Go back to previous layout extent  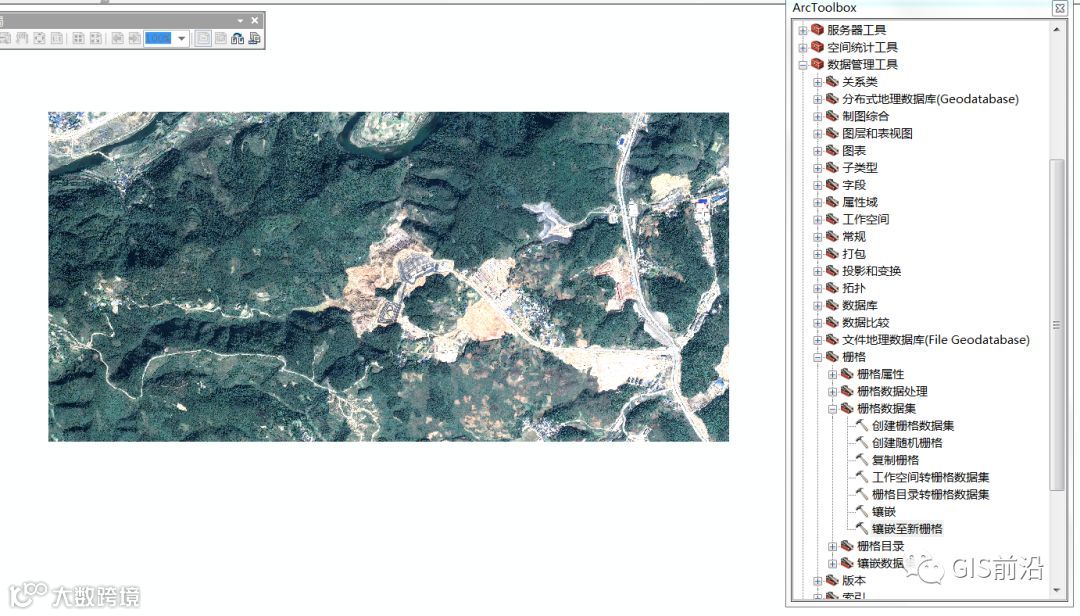118,38
